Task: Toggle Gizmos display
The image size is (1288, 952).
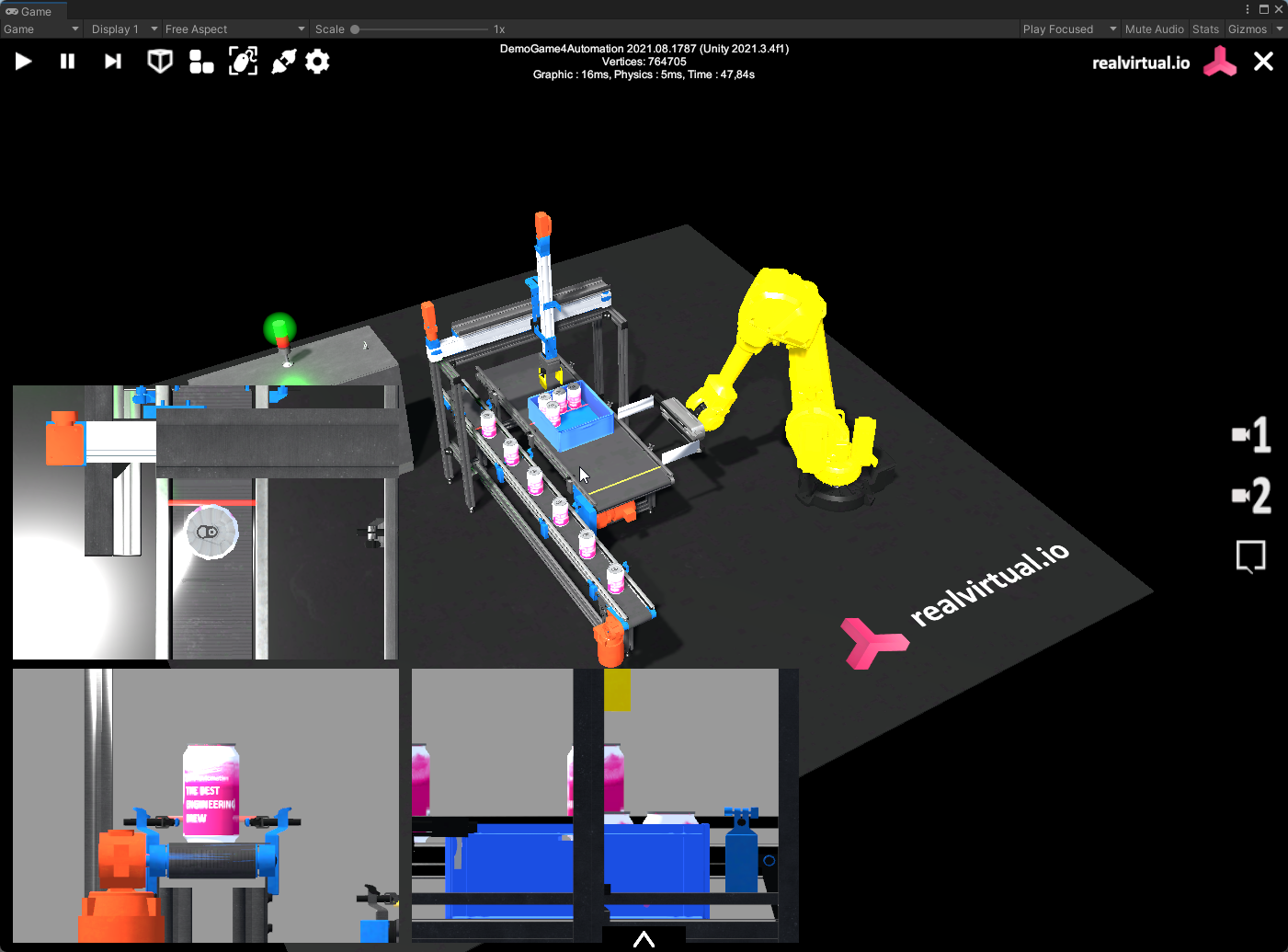Action: coord(1247,29)
